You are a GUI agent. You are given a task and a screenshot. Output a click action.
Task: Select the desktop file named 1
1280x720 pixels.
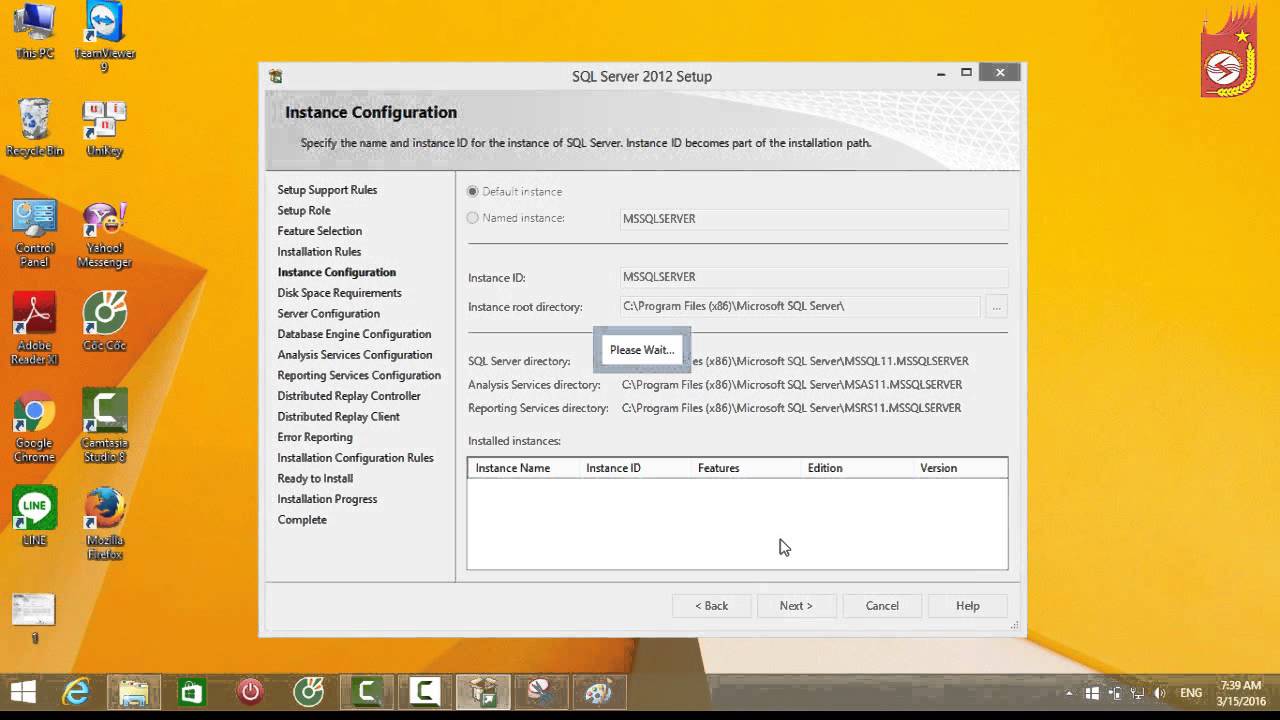coord(35,618)
